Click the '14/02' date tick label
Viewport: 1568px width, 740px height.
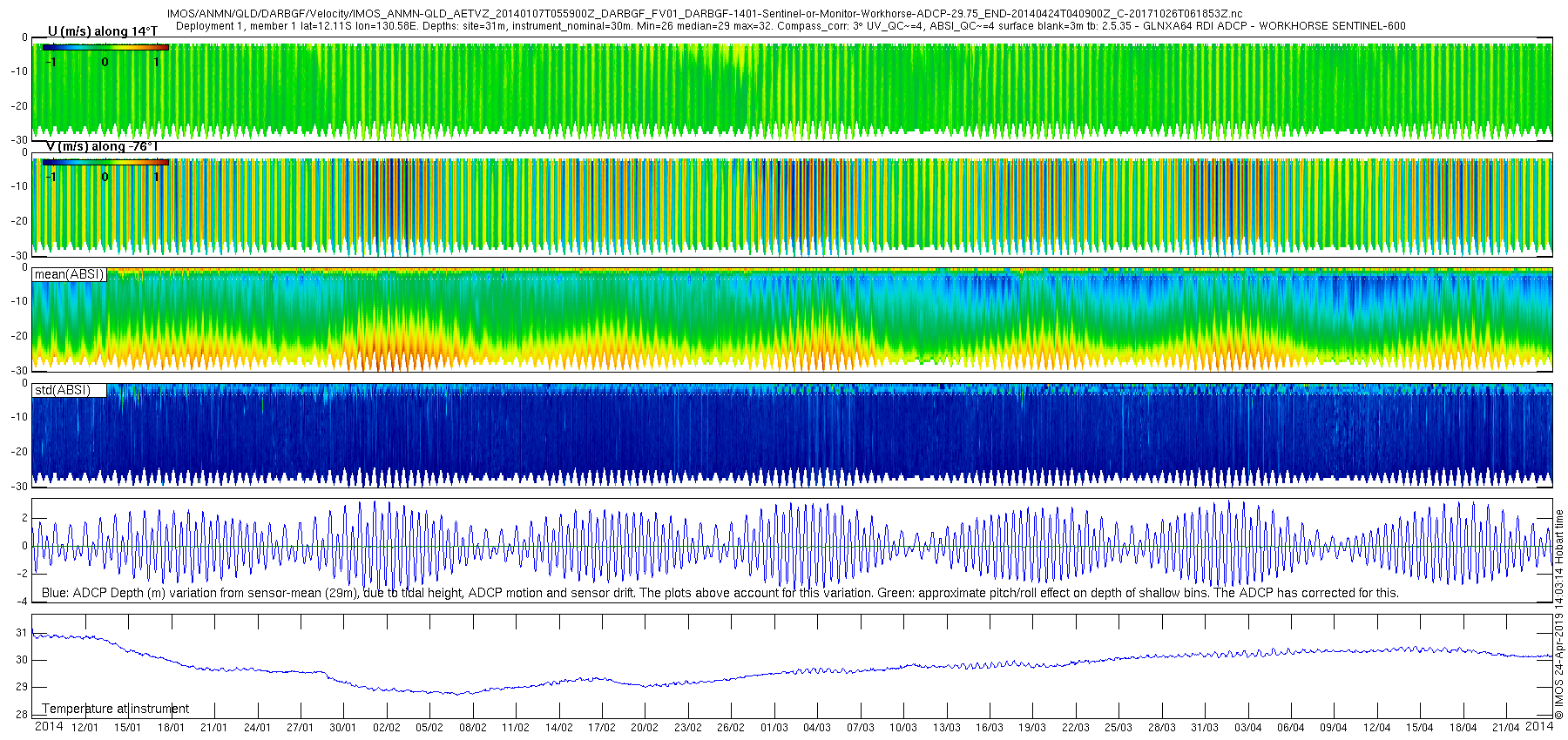[558, 728]
